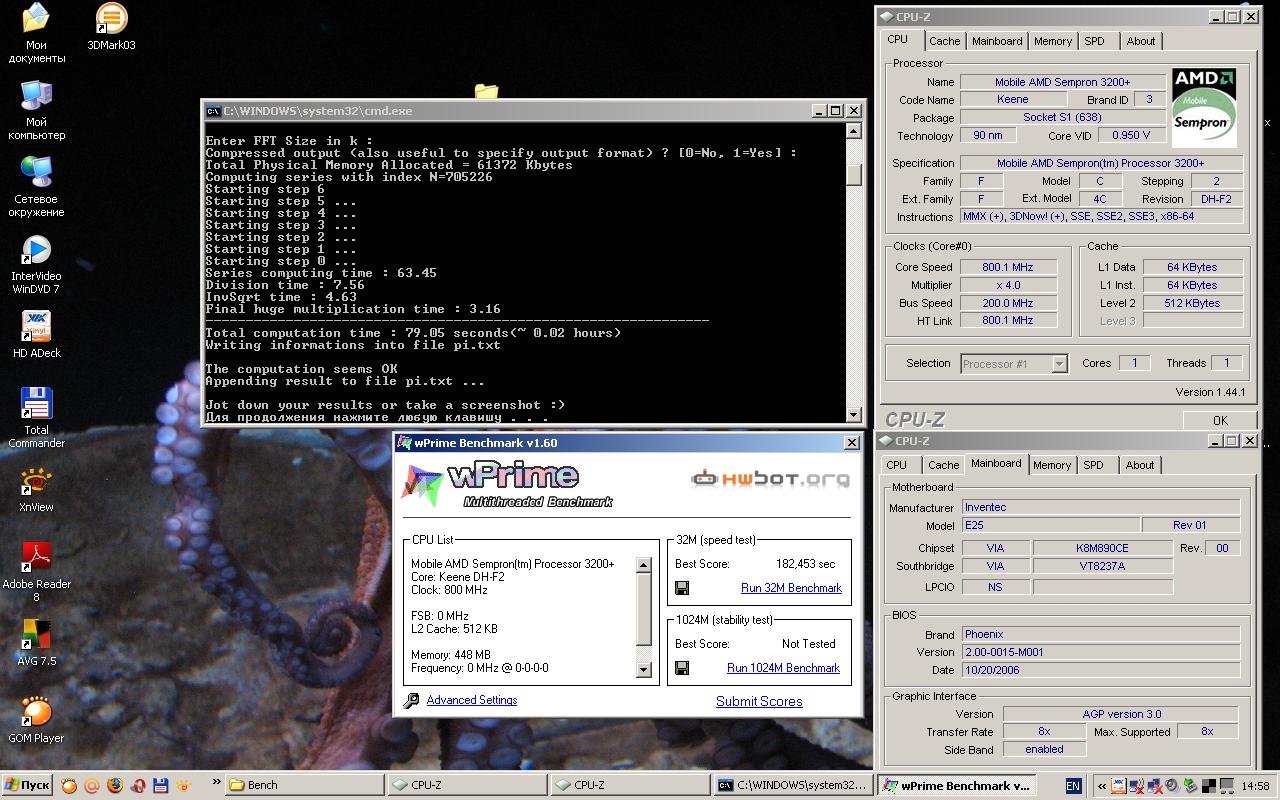Launch Firefox from the quick launch bar
Screen dimensions: 1280x800
(x=115, y=786)
